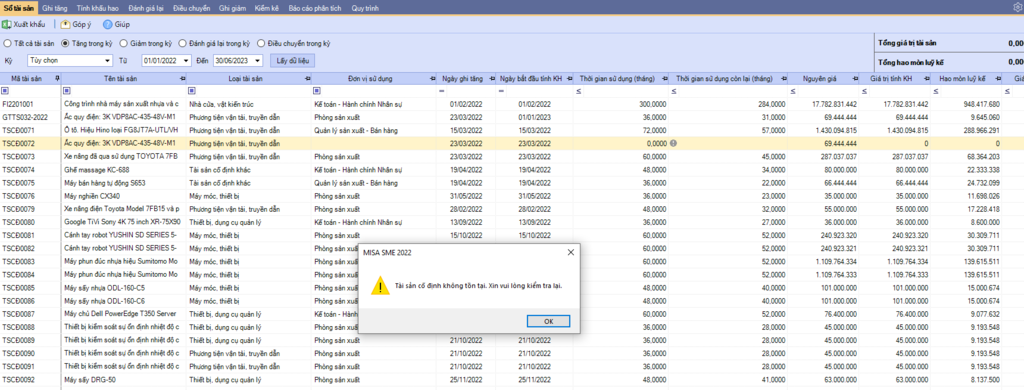Open the Báo cáo phân tích tab

(314, 8)
